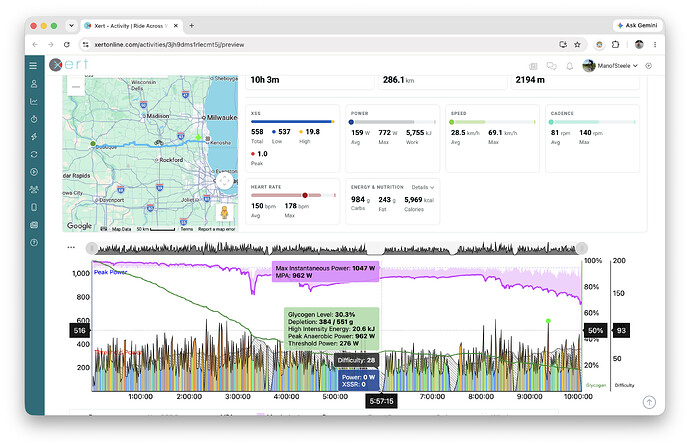Click the Report a map error link
The width and height of the screenshot is (690, 448).
217,229
